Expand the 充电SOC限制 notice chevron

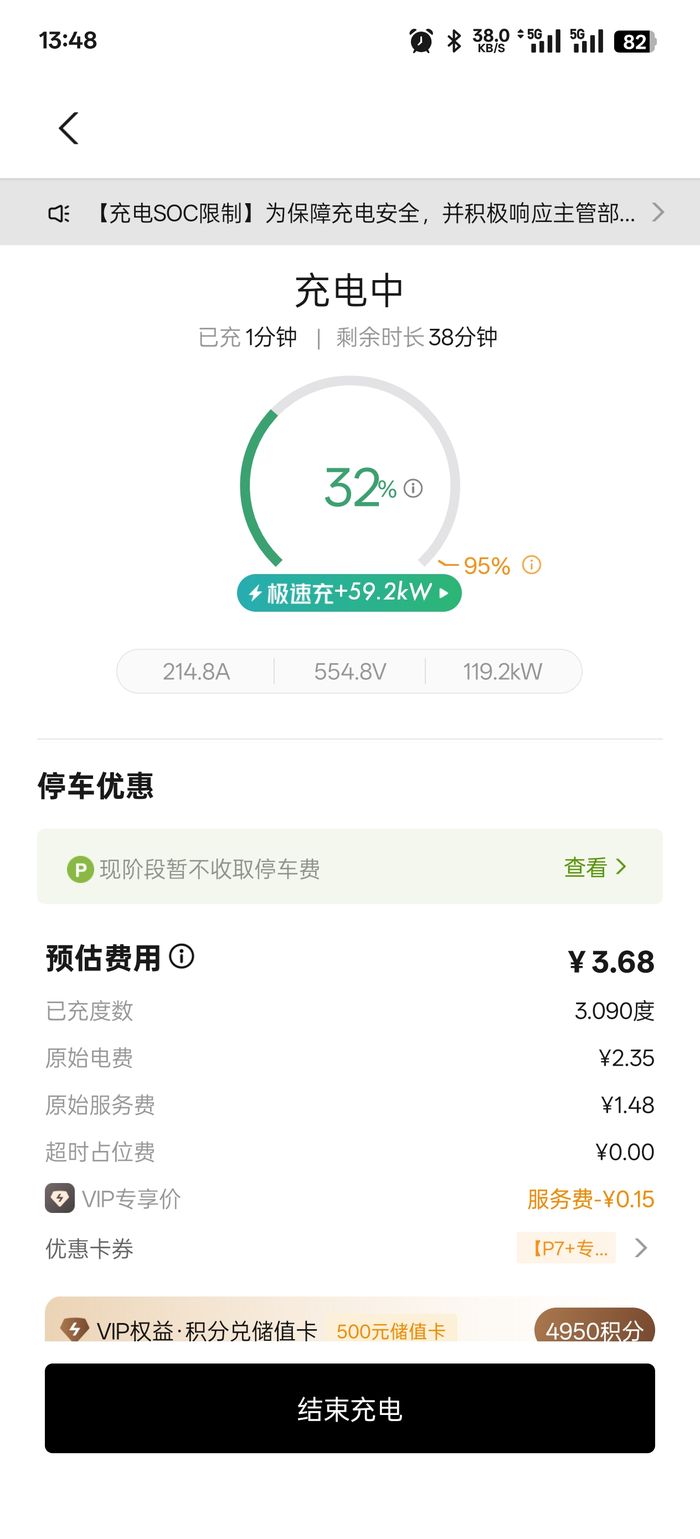(x=657, y=212)
